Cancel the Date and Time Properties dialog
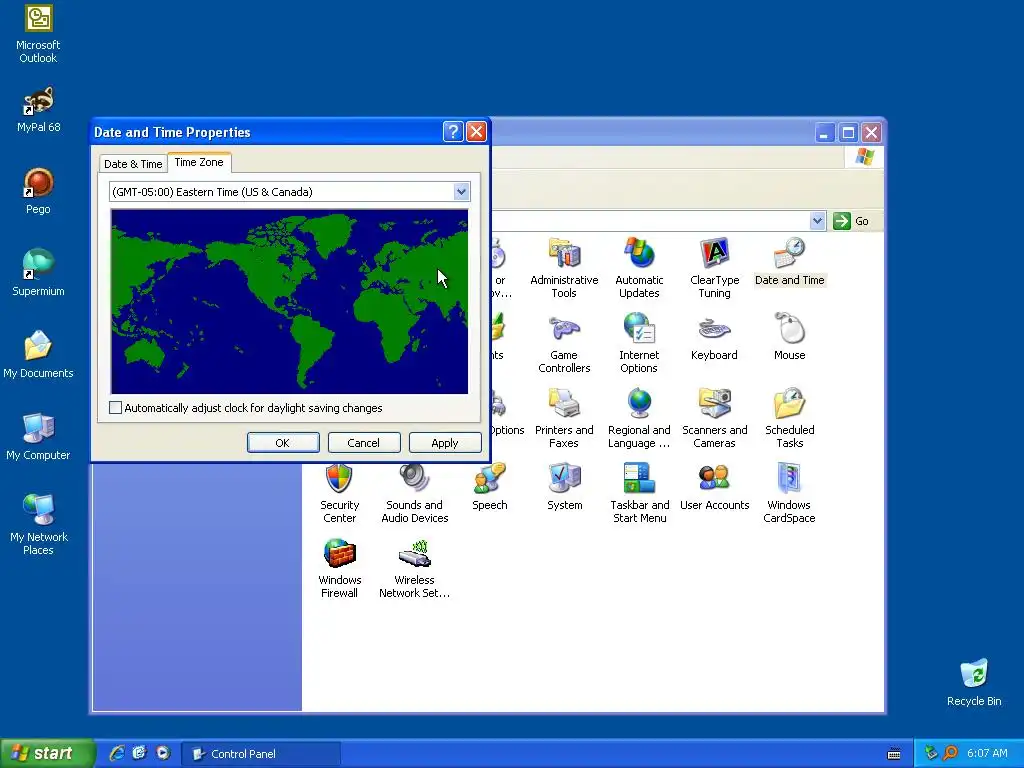Screen dimensions: 1024x768 364,443
